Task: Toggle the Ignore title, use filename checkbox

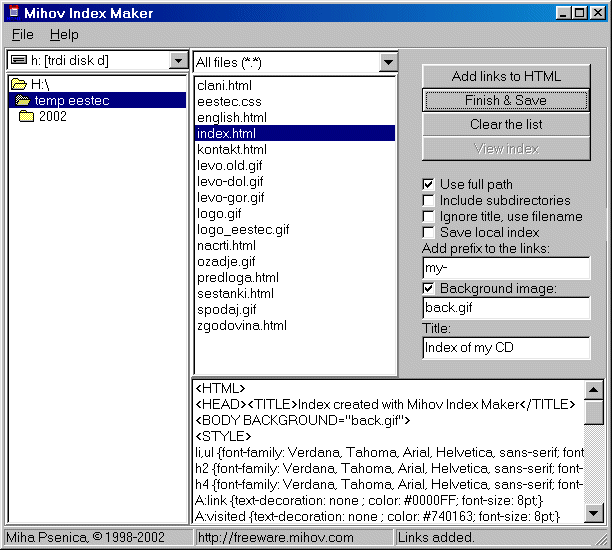Action: tap(429, 216)
